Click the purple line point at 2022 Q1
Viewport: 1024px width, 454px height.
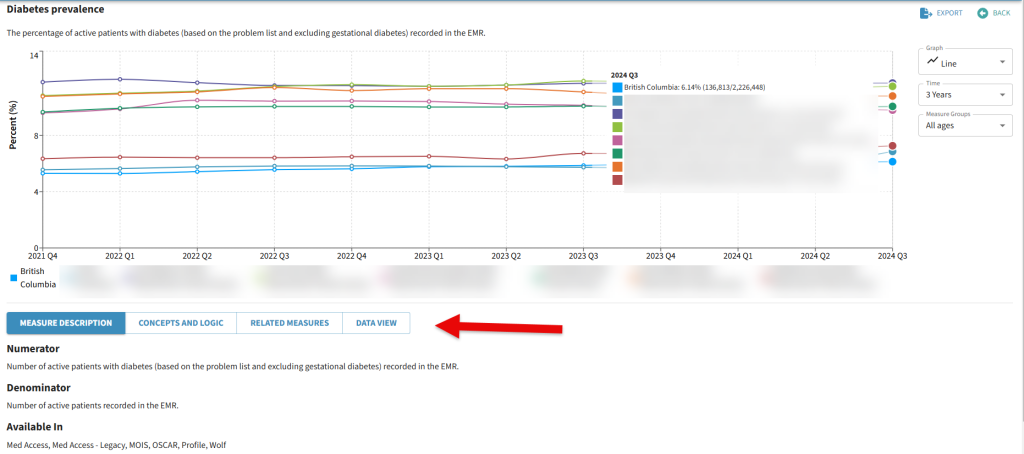[x=121, y=79]
